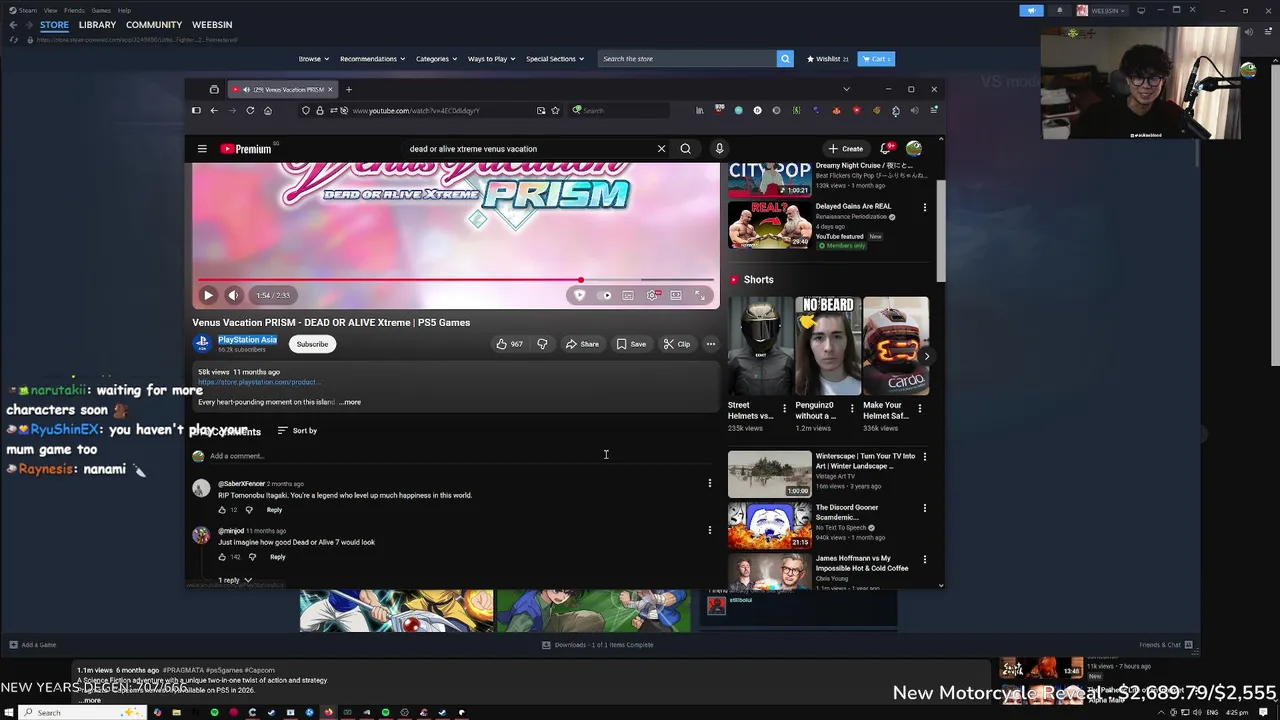Open Steam Cart
The height and width of the screenshot is (720, 1280).
pyautogui.click(x=876, y=59)
